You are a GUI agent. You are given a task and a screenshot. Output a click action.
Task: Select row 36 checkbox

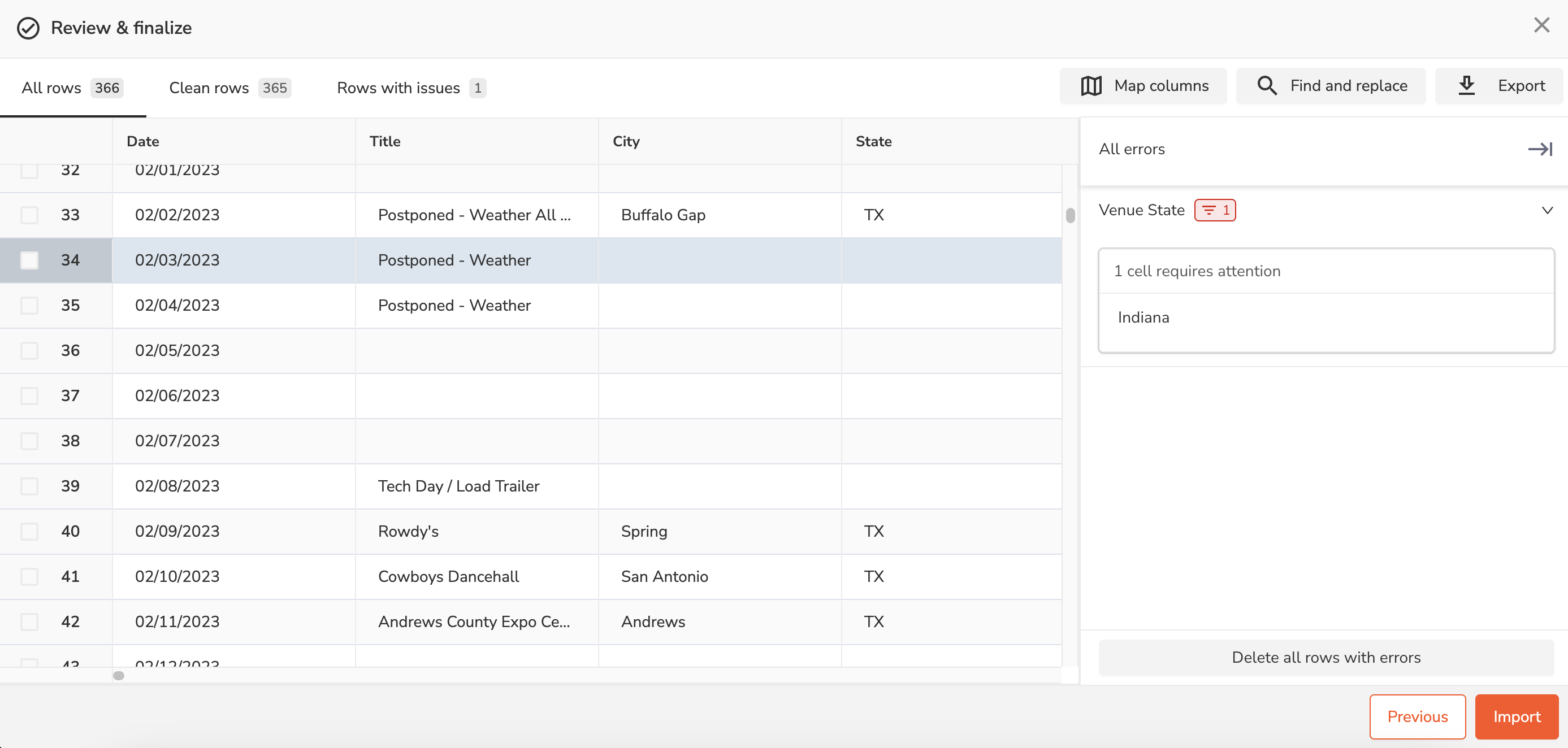coord(29,351)
